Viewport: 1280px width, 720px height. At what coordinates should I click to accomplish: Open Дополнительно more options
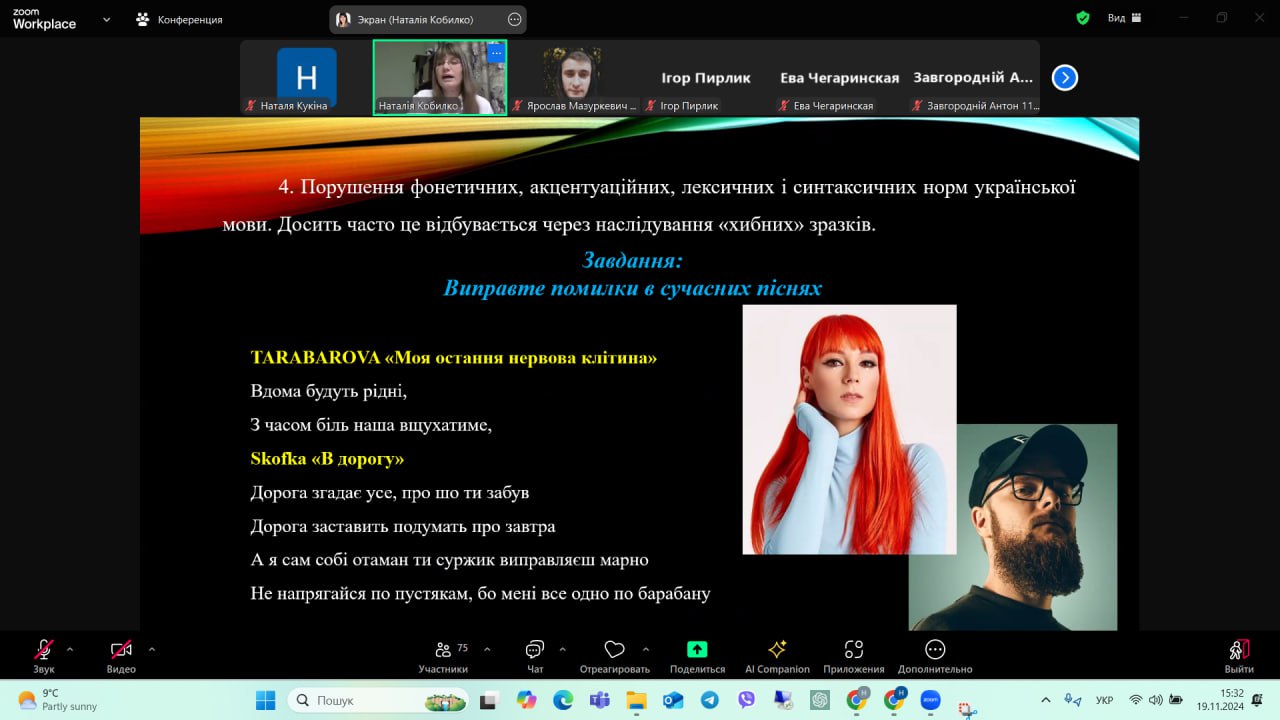(x=935, y=655)
